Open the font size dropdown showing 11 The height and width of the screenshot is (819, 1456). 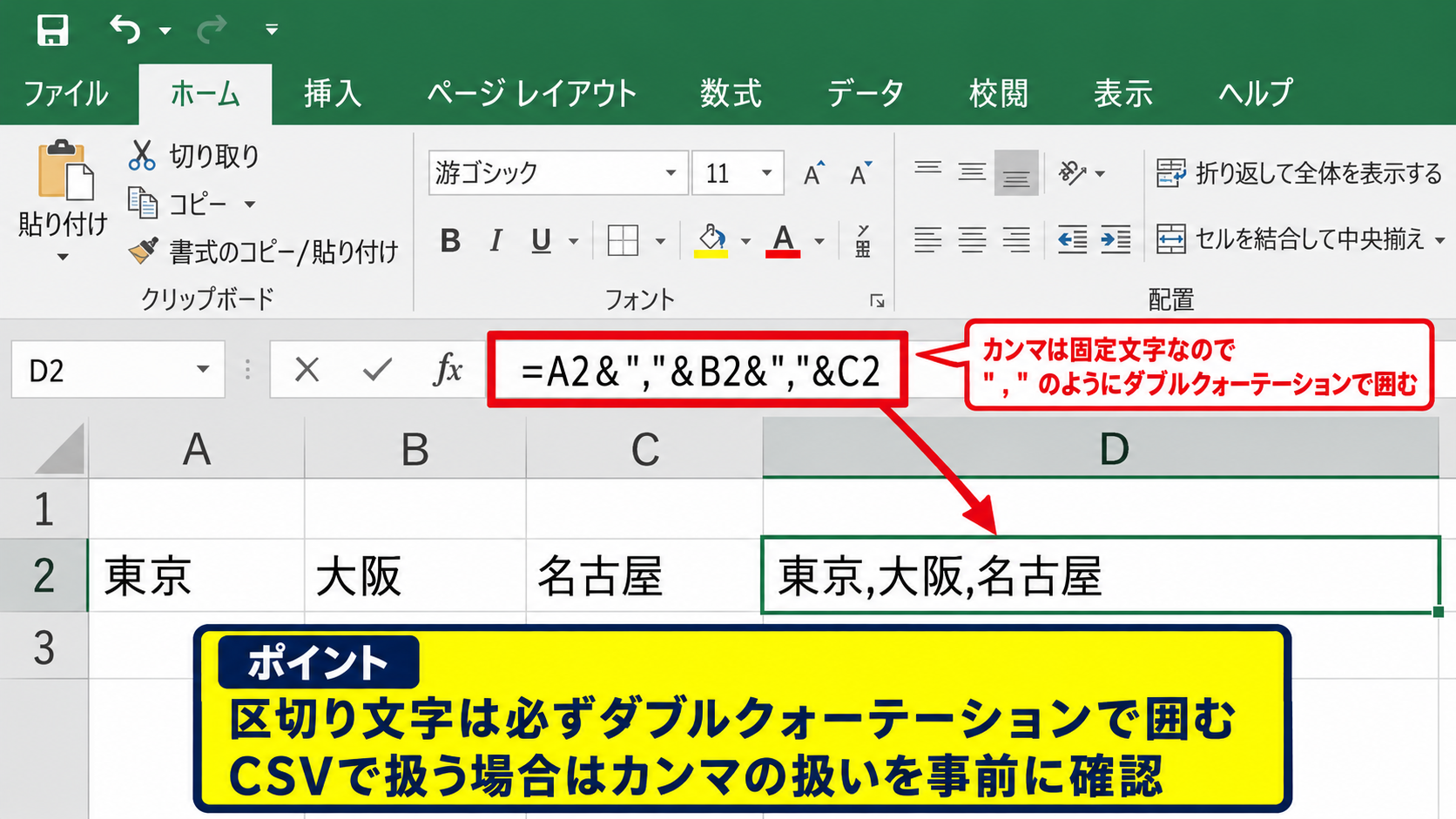tap(766, 173)
